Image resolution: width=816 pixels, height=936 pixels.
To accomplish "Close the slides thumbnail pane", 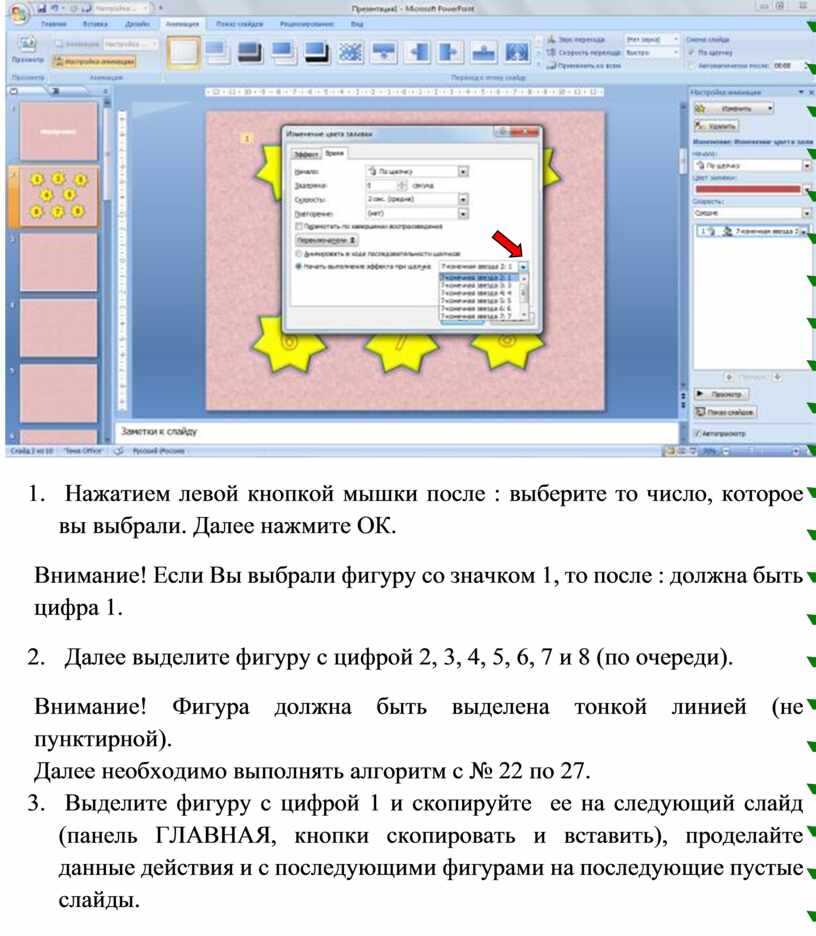I will (105, 91).
